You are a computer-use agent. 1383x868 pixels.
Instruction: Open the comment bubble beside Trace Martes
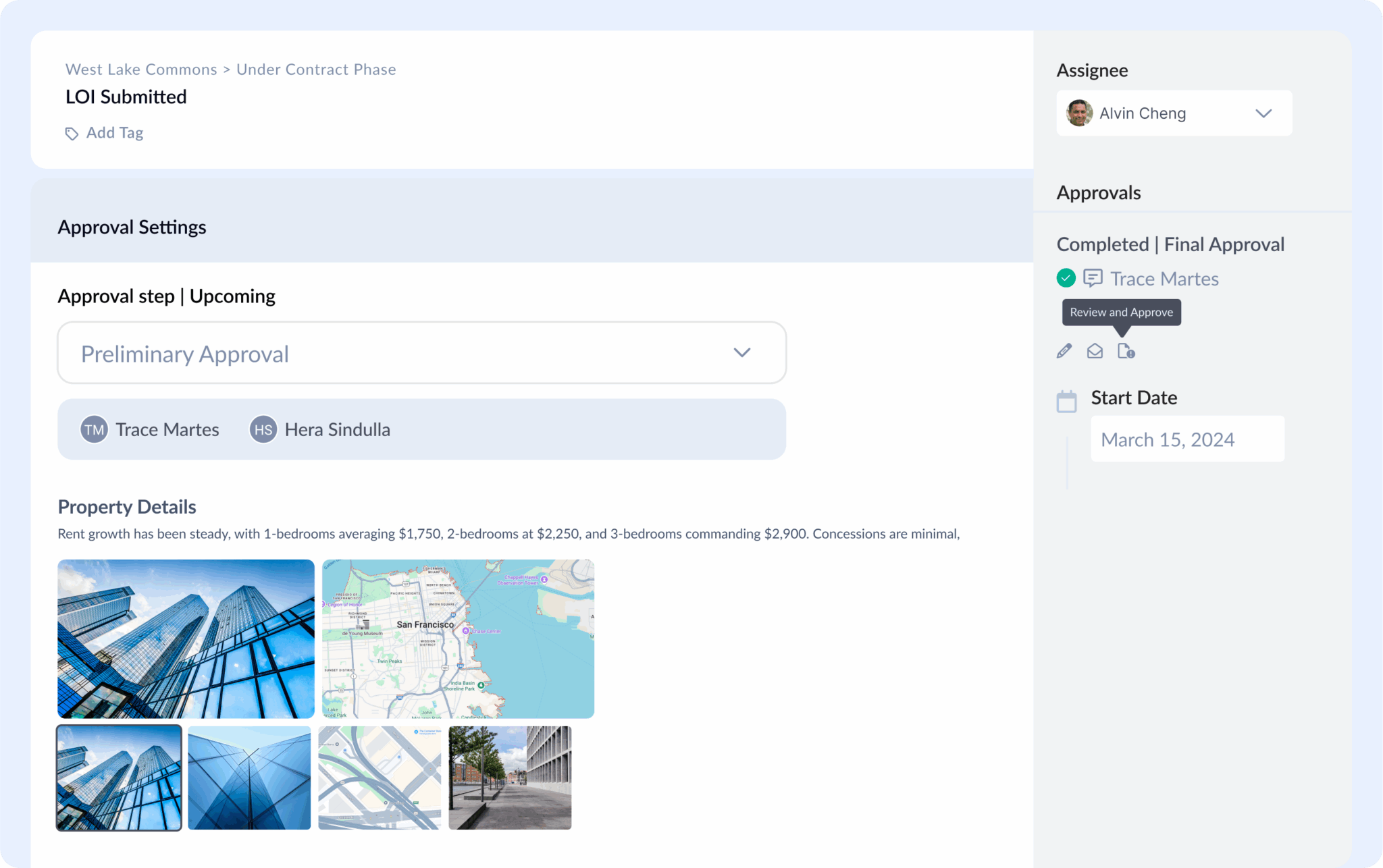coord(1093,277)
